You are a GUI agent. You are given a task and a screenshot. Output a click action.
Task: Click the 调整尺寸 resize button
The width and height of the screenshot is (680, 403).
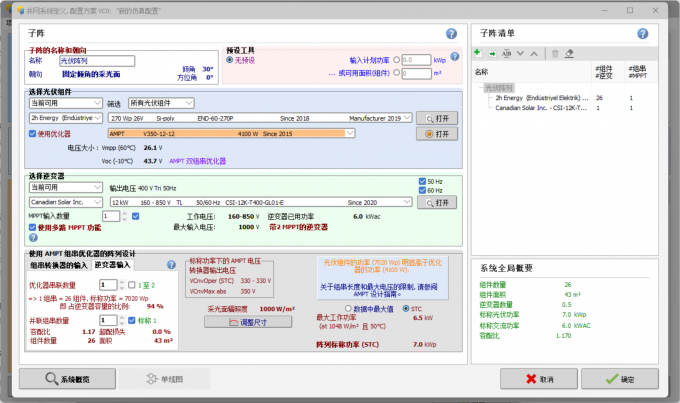click(x=248, y=322)
